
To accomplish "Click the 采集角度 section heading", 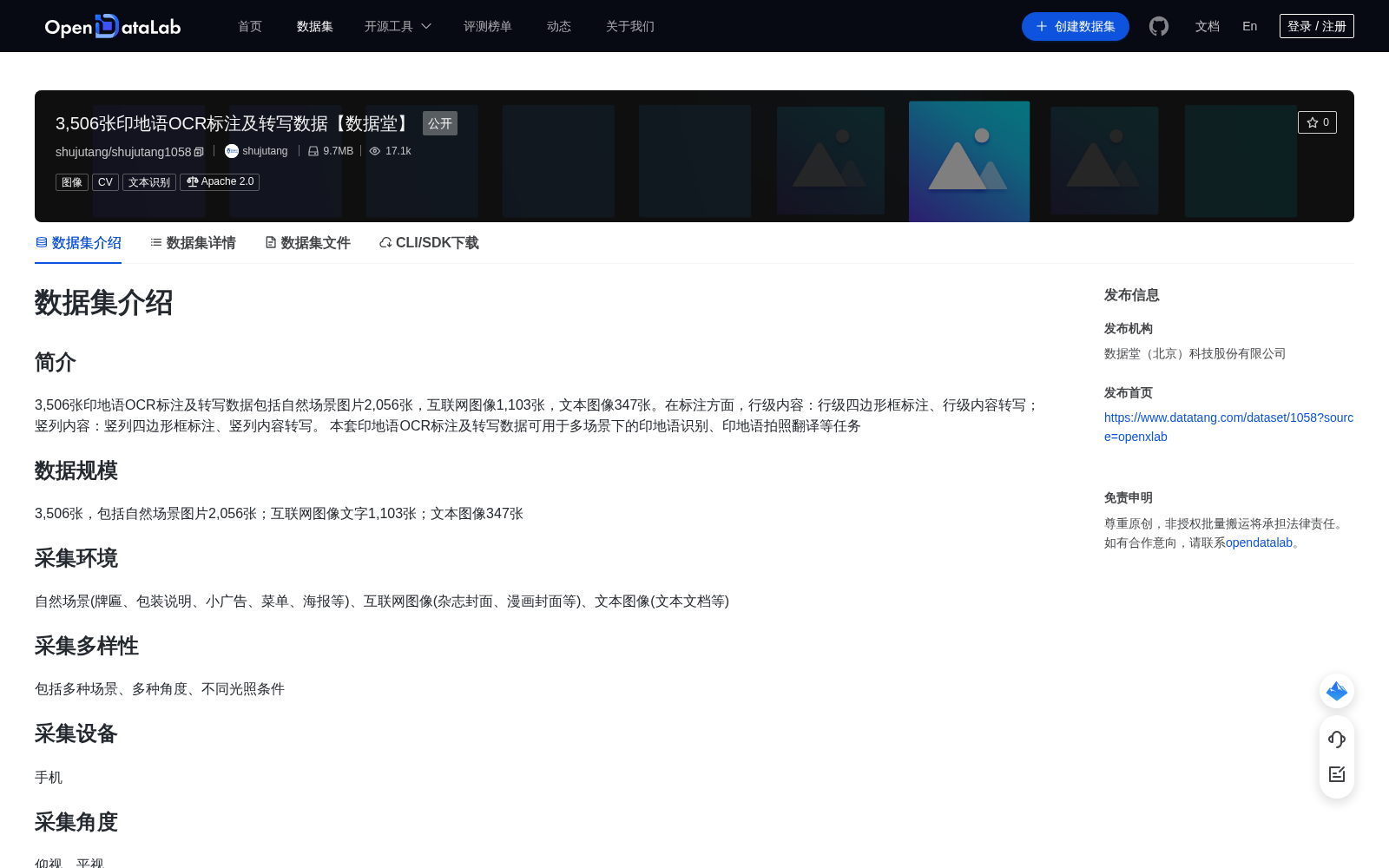I will (76, 822).
